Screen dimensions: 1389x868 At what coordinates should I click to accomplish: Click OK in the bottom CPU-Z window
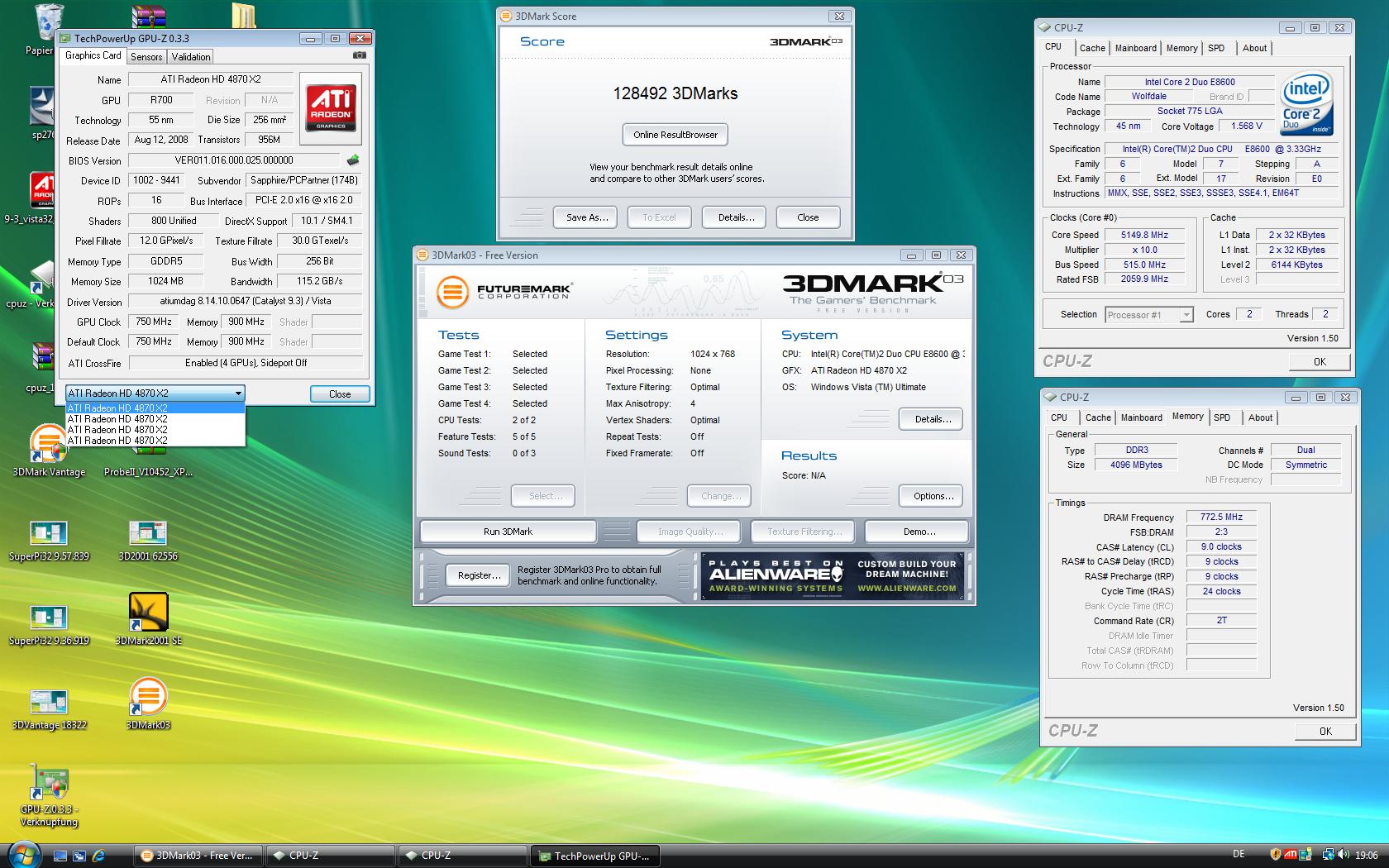pyautogui.click(x=1325, y=732)
